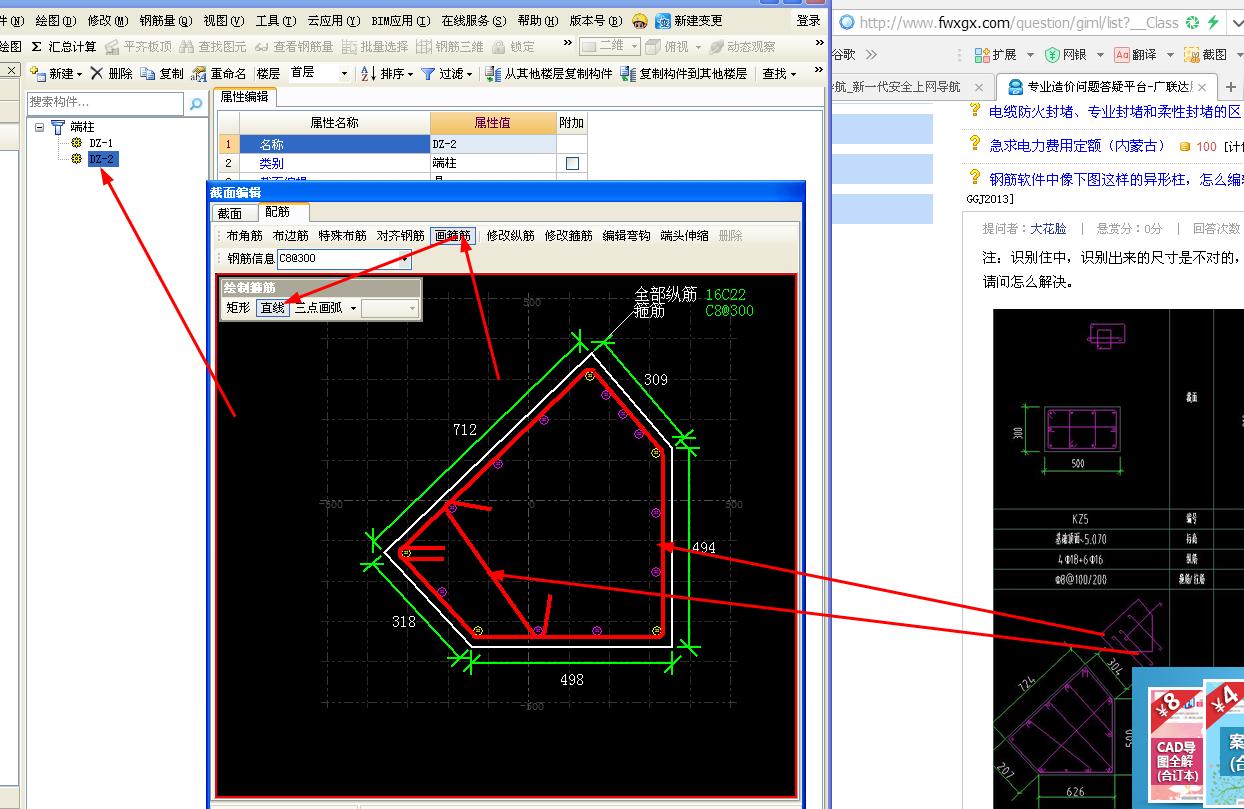Click the CAD导图全解 ad thumbnail

click(1176, 744)
